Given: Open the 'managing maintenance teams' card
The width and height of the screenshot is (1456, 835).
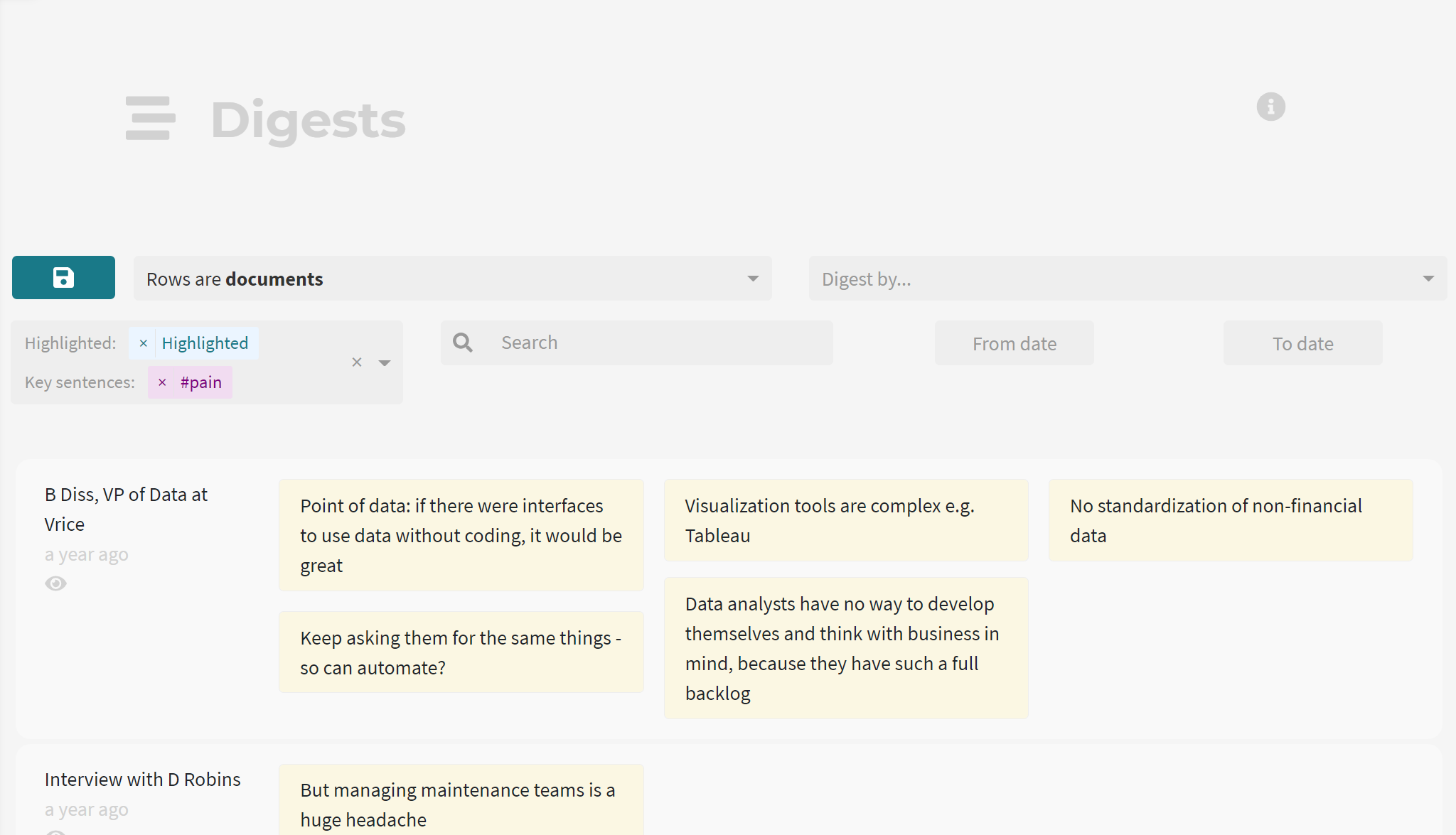Looking at the screenshot, I should 461,801.
